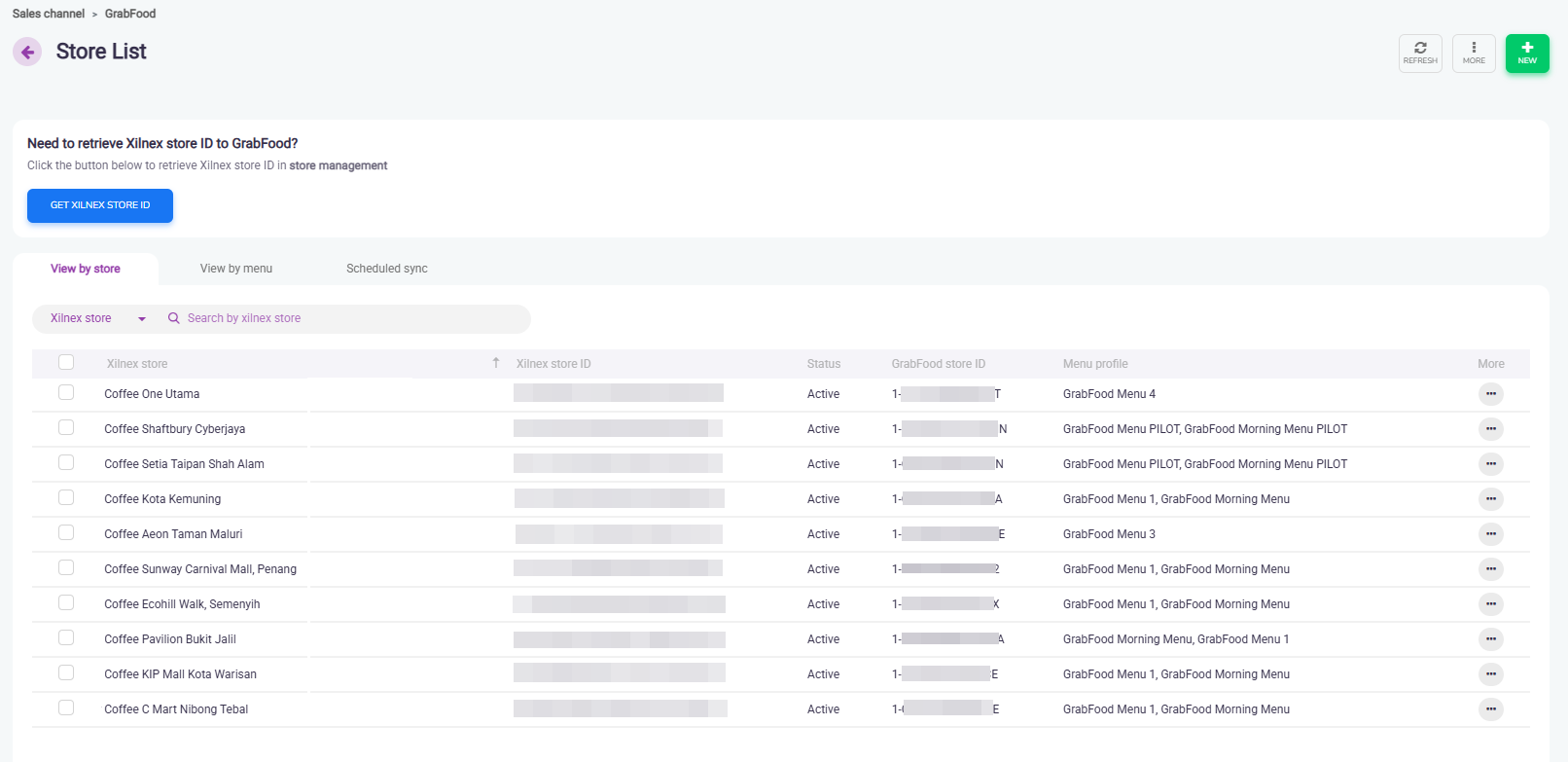Open the More options menu at top
This screenshot has width=1568, height=762.
point(1474,54)
